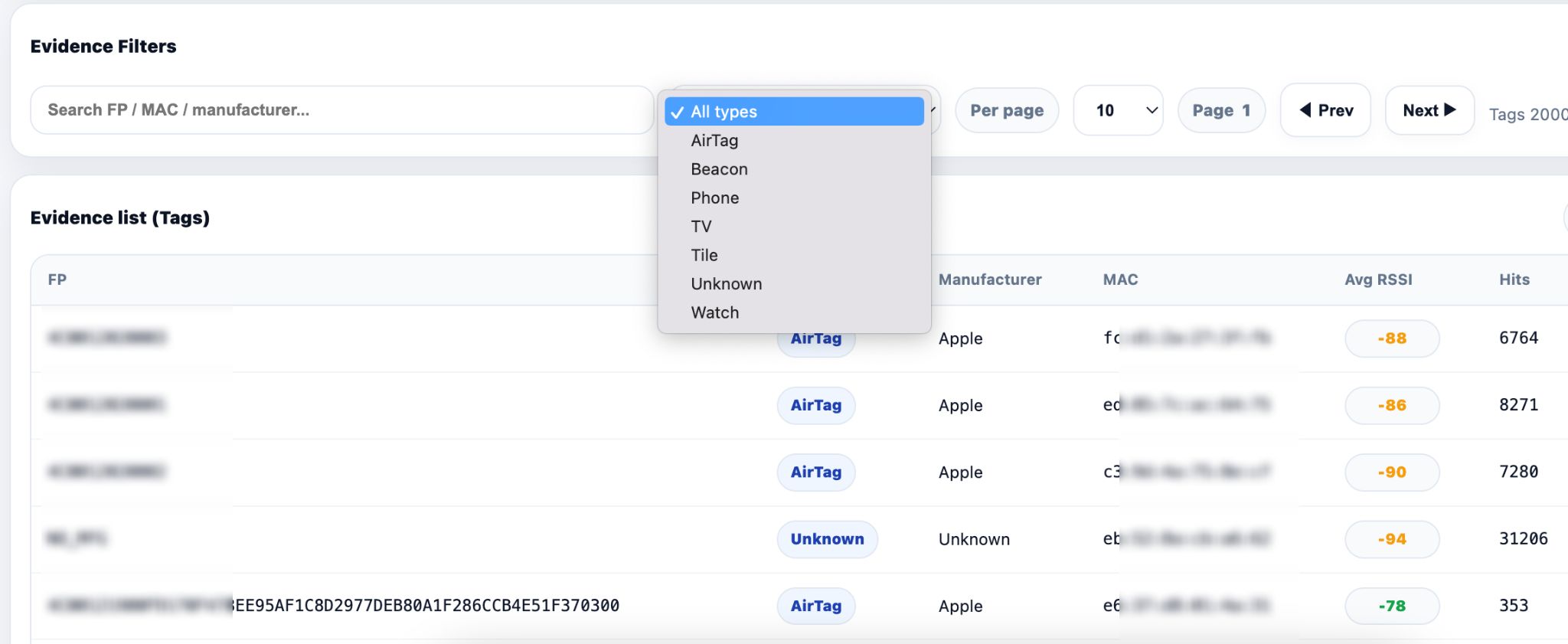Click the Prev page button
1568x644 pixels.
[1325, 111]
